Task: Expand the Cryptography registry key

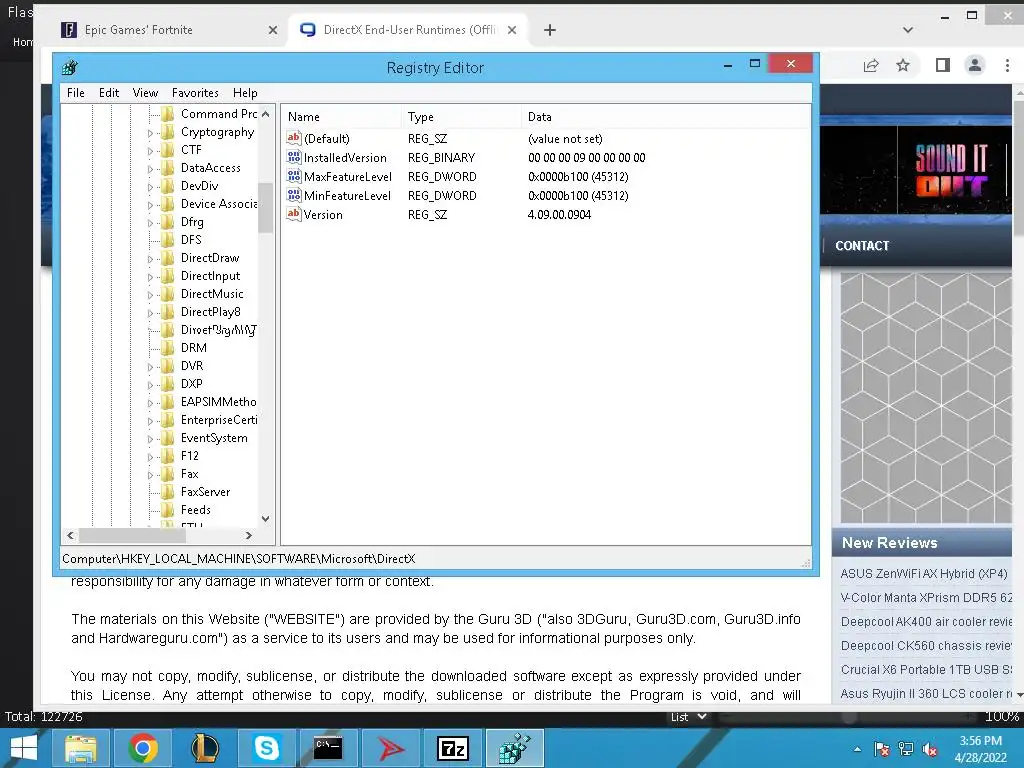Action: pos(150,133)
